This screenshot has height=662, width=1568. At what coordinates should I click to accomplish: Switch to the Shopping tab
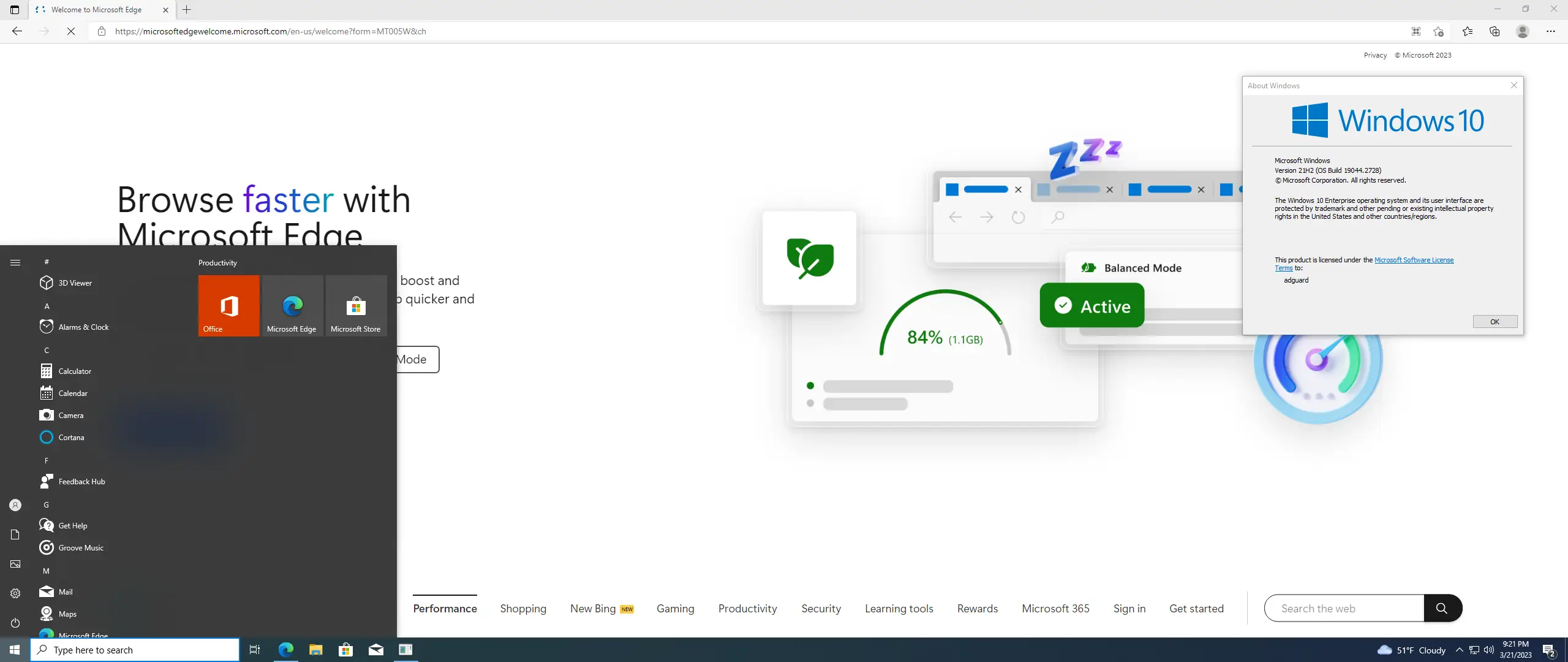523,609
